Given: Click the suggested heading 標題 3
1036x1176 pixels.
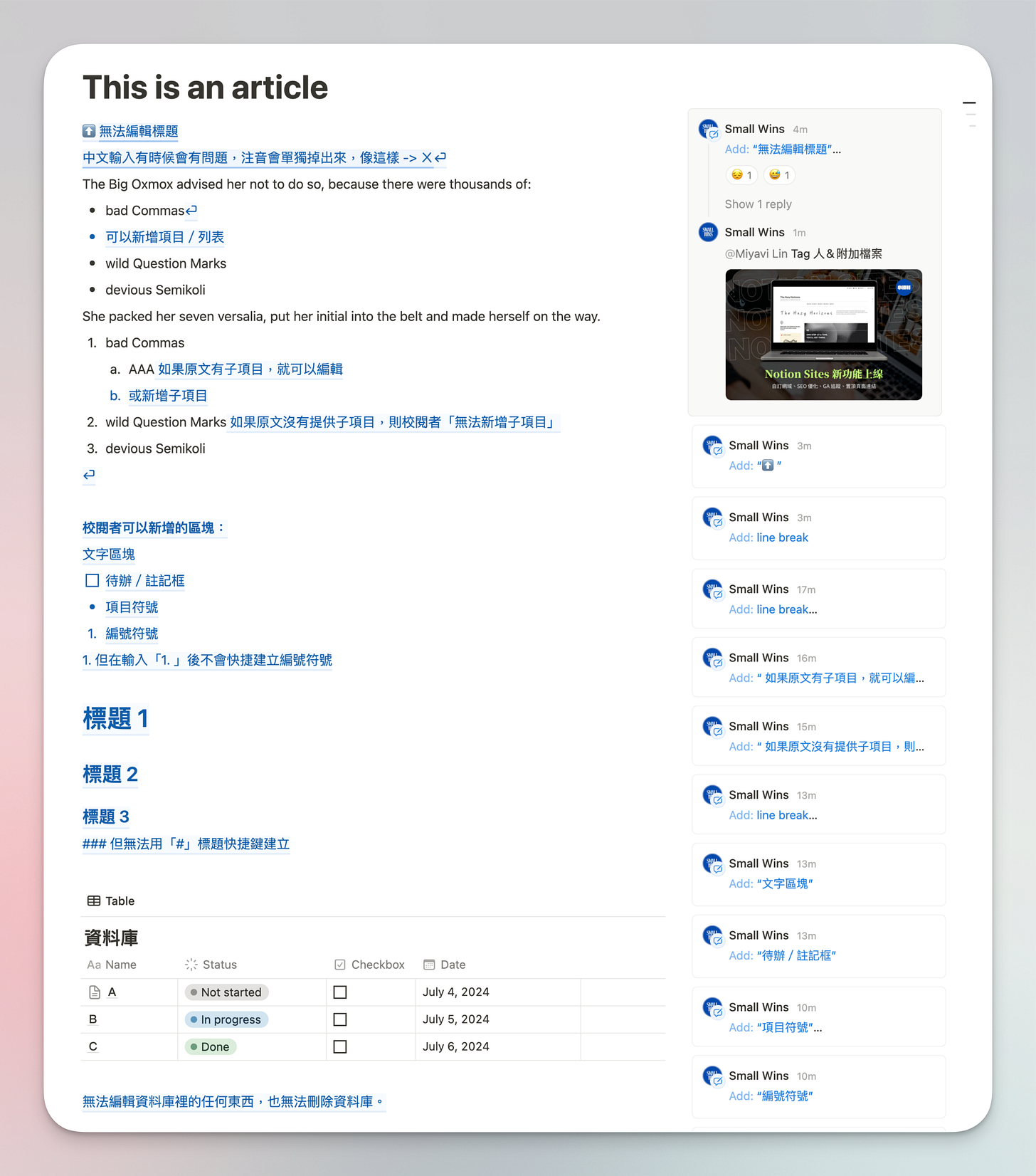Looking at the screenshot, I should point(106,817).
